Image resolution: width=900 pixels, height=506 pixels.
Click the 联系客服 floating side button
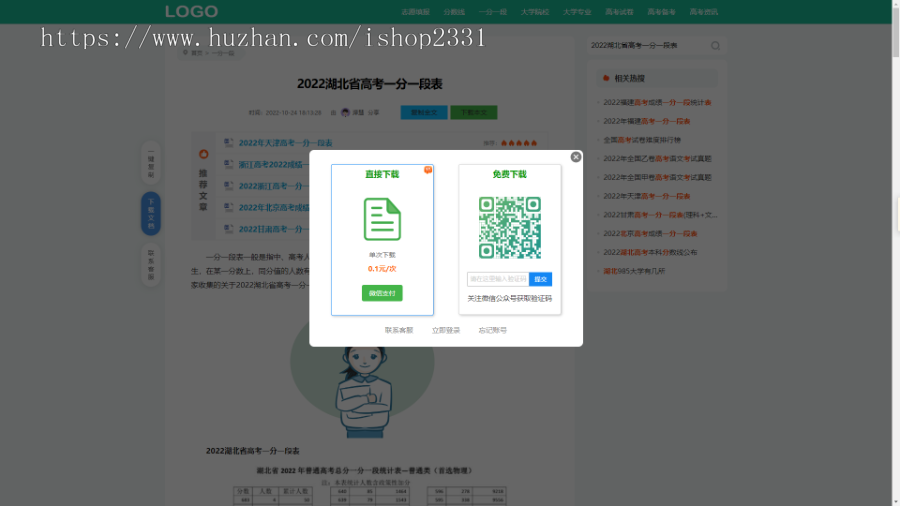pyautogui.click(x=151, y=264)
